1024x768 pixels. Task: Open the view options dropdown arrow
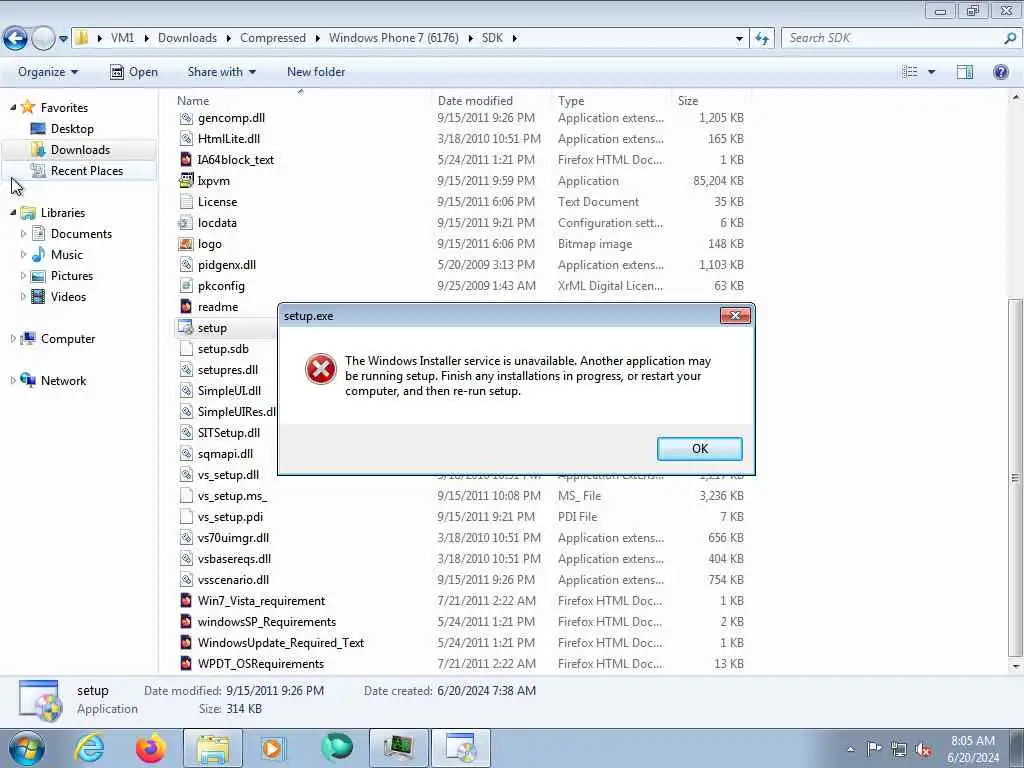[x=931, y=72]
